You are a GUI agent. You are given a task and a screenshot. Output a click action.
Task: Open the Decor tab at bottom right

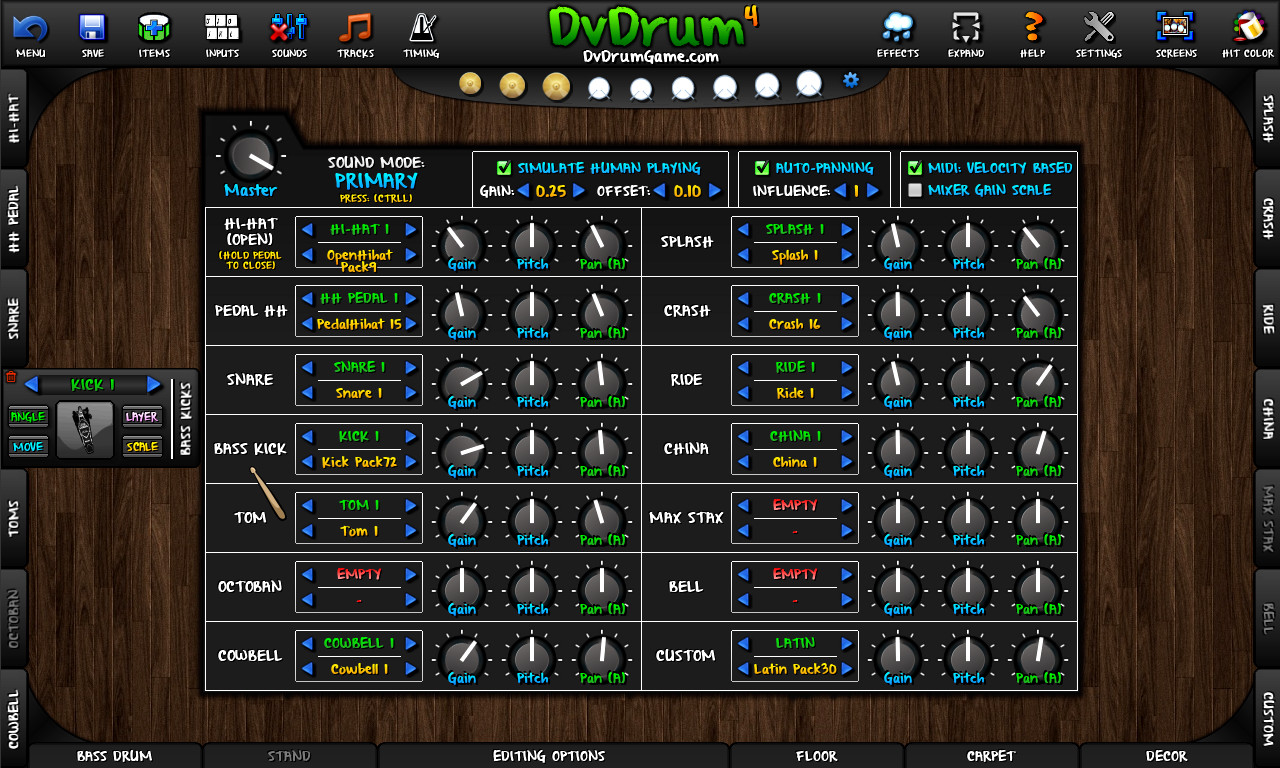[1165, 756]
